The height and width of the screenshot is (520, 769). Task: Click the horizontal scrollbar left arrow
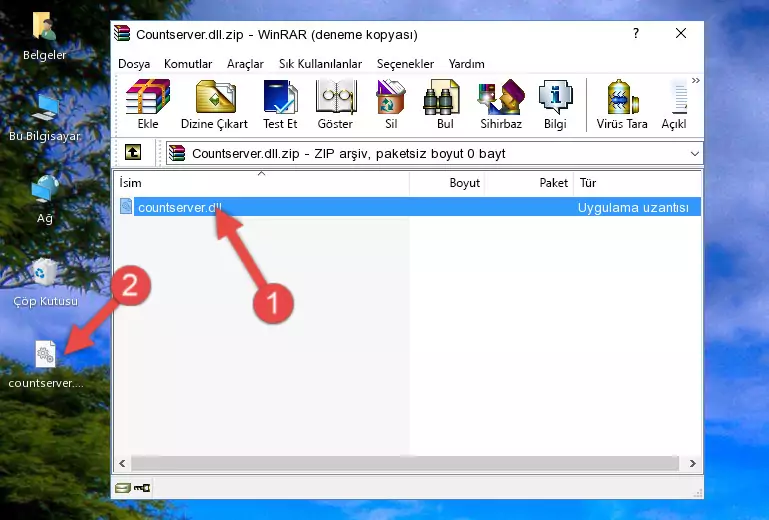123,463
